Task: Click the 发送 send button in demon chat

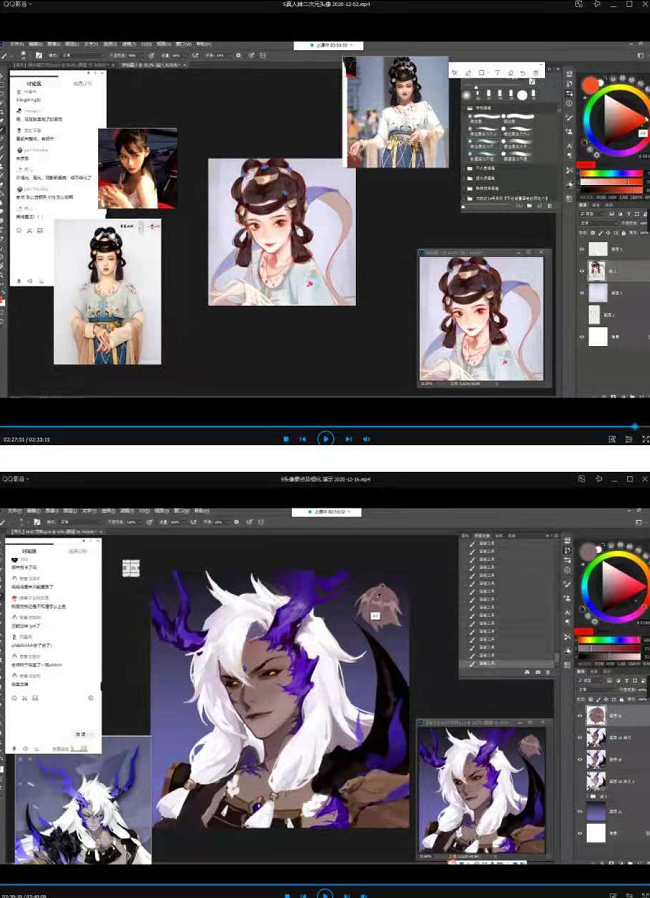Action: pos(80,734)
